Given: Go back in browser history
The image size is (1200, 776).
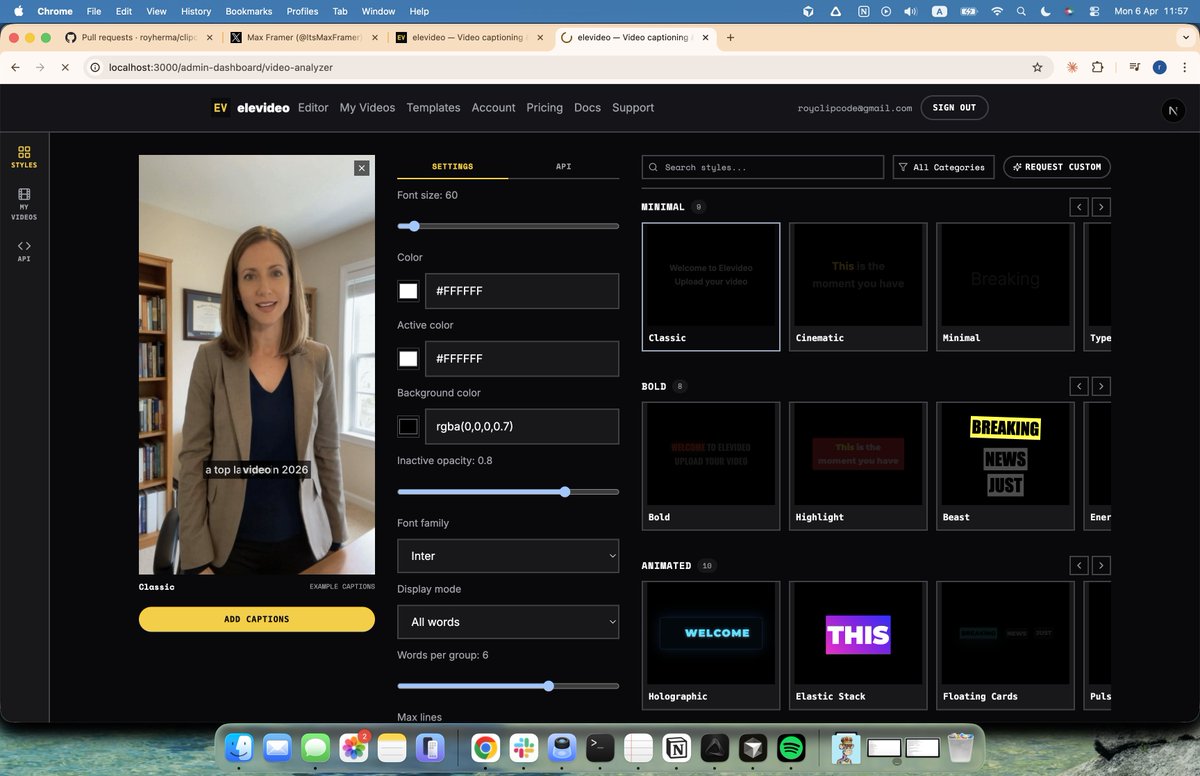Looking at the screenshot, I should (16, 67).
